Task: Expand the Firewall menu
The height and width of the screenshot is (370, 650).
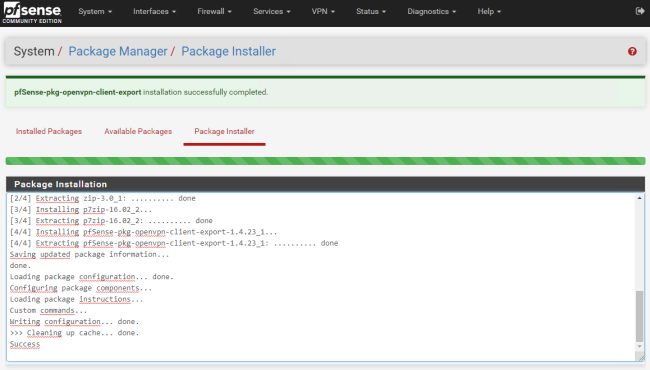Action: 214,12
